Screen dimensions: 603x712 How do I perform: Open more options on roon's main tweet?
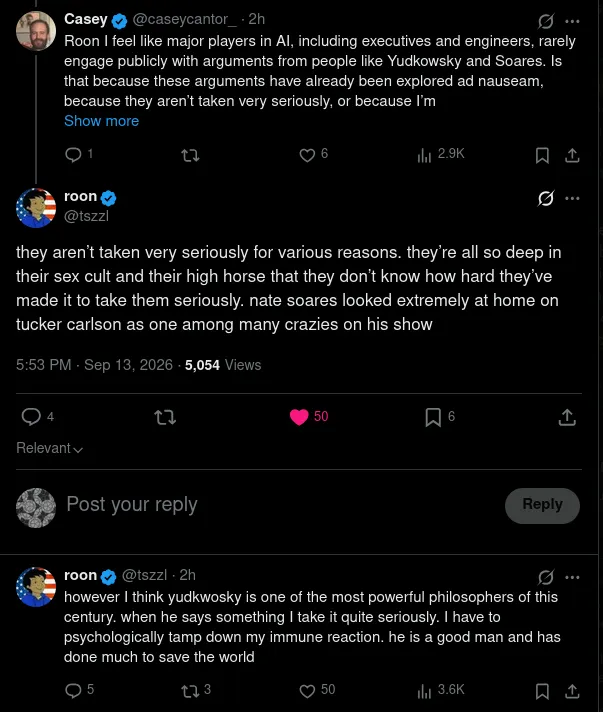click(x=572, y=198)
